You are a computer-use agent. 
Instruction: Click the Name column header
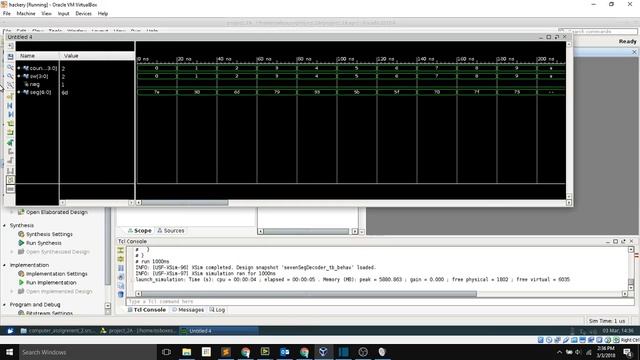pyautogui.click(x=37, y=56)
